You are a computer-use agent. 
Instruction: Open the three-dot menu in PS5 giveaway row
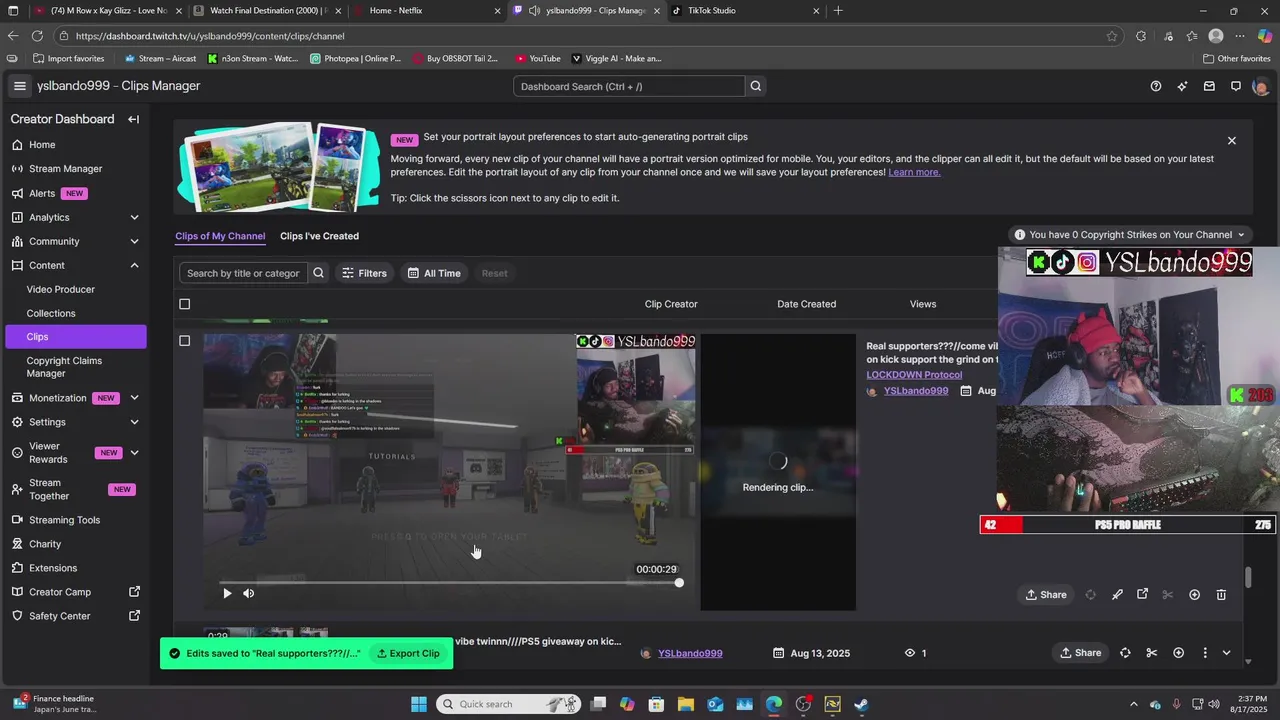pos(1204,653)
